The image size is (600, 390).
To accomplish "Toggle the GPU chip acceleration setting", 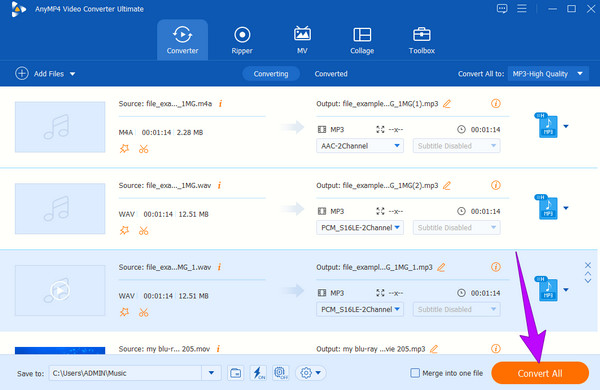I will click(x=281, y=373).
